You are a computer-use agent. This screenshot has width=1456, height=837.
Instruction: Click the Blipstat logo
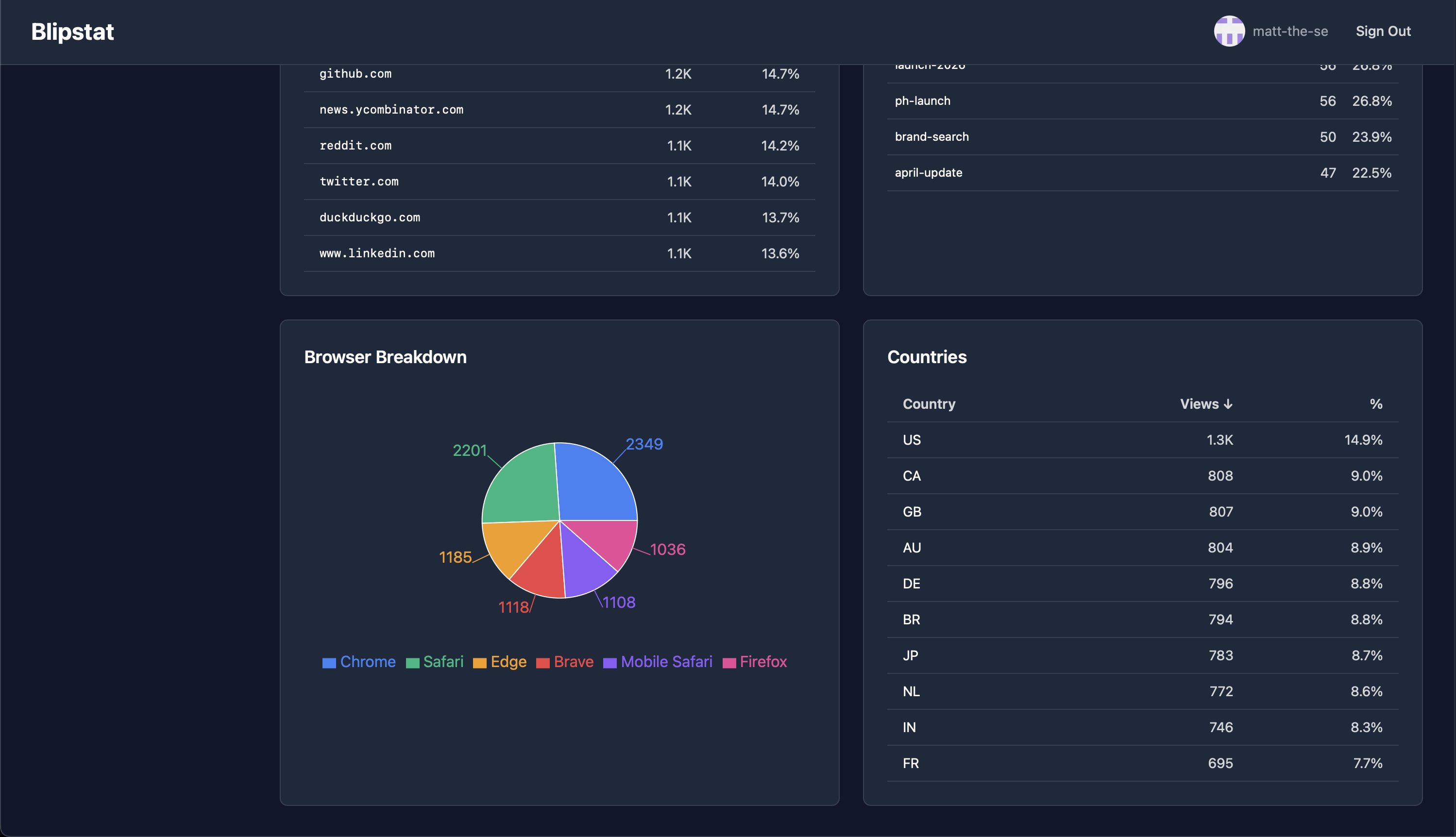(x=72, y=31)
